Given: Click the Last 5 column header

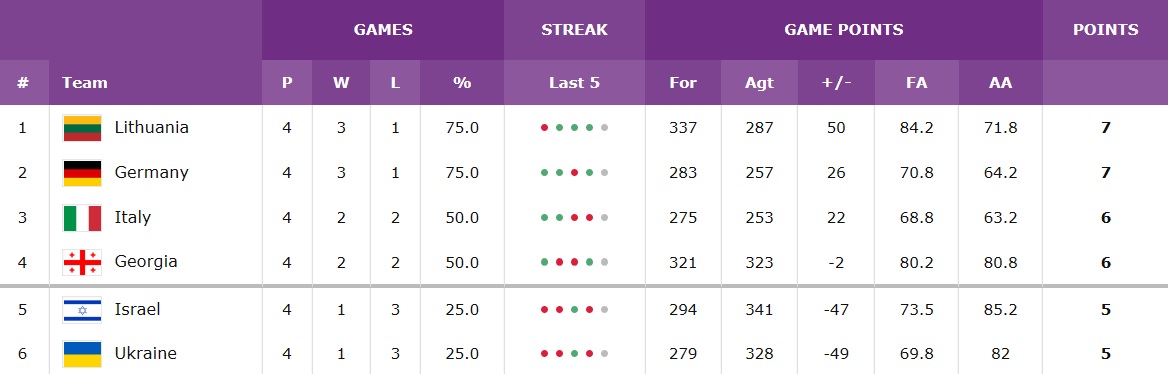Looking at the screenshot, I should (574, 83).
